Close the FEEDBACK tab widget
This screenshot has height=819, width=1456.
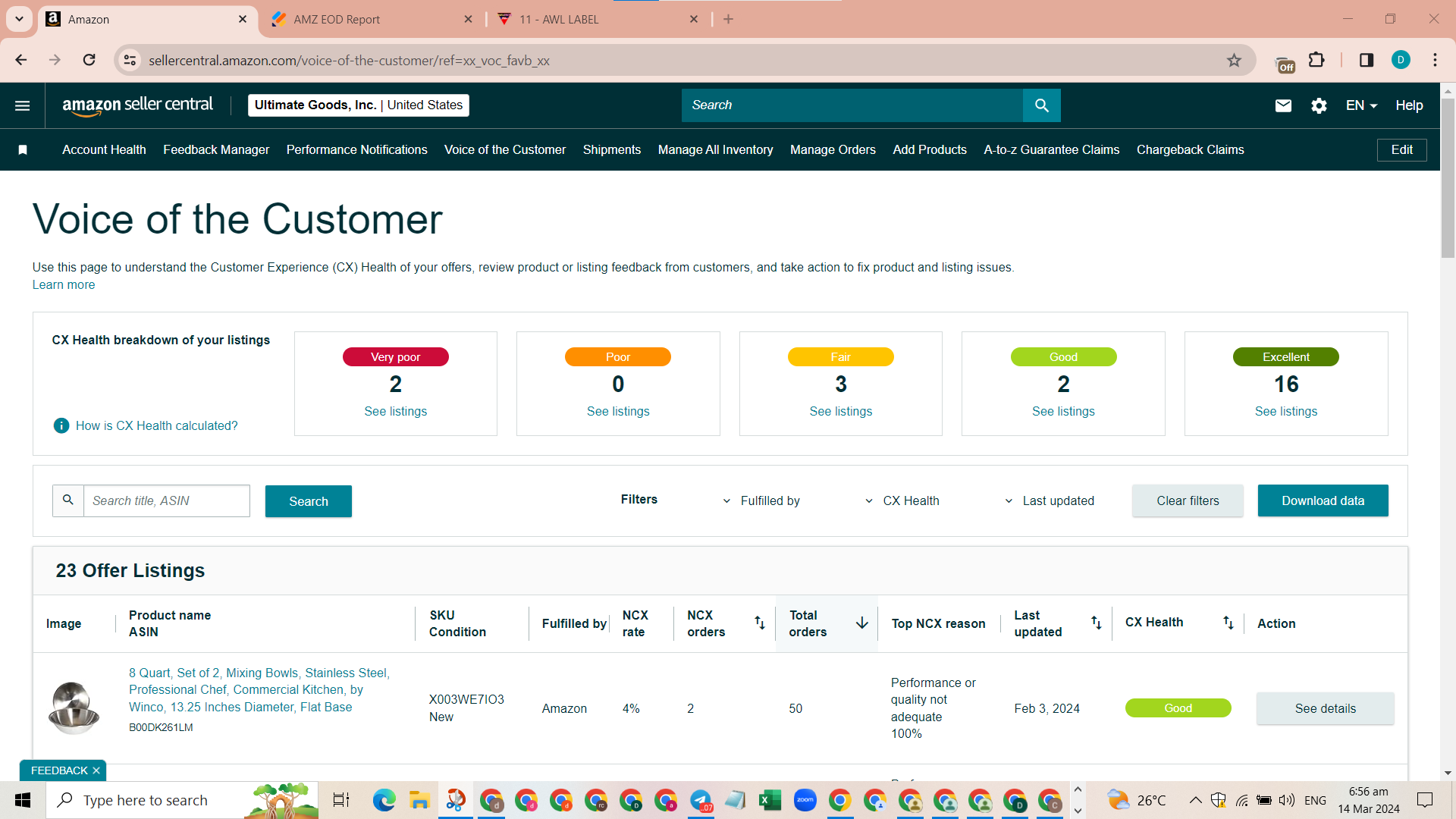[x=96, y=770]
